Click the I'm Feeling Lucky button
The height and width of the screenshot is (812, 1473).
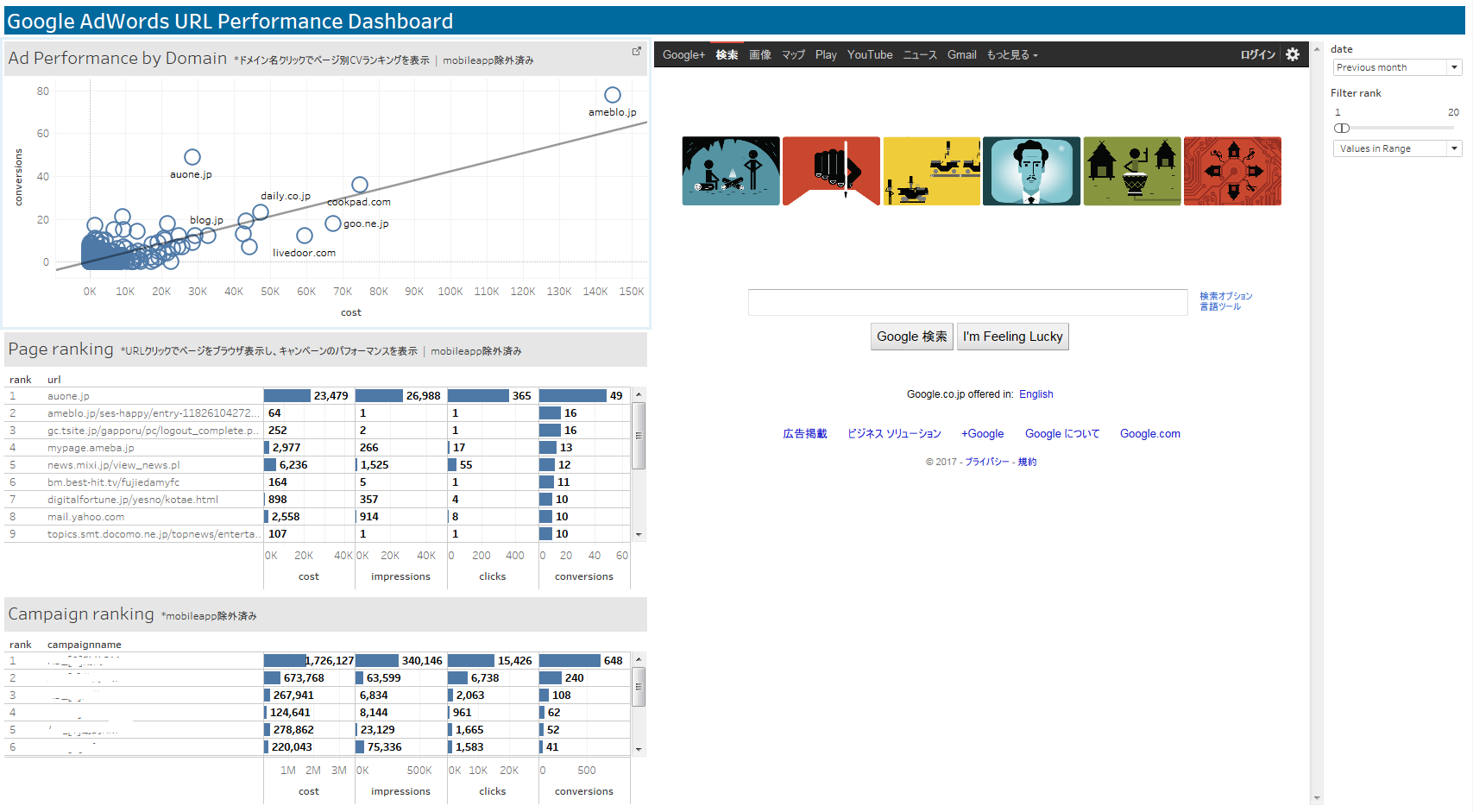1013,337
